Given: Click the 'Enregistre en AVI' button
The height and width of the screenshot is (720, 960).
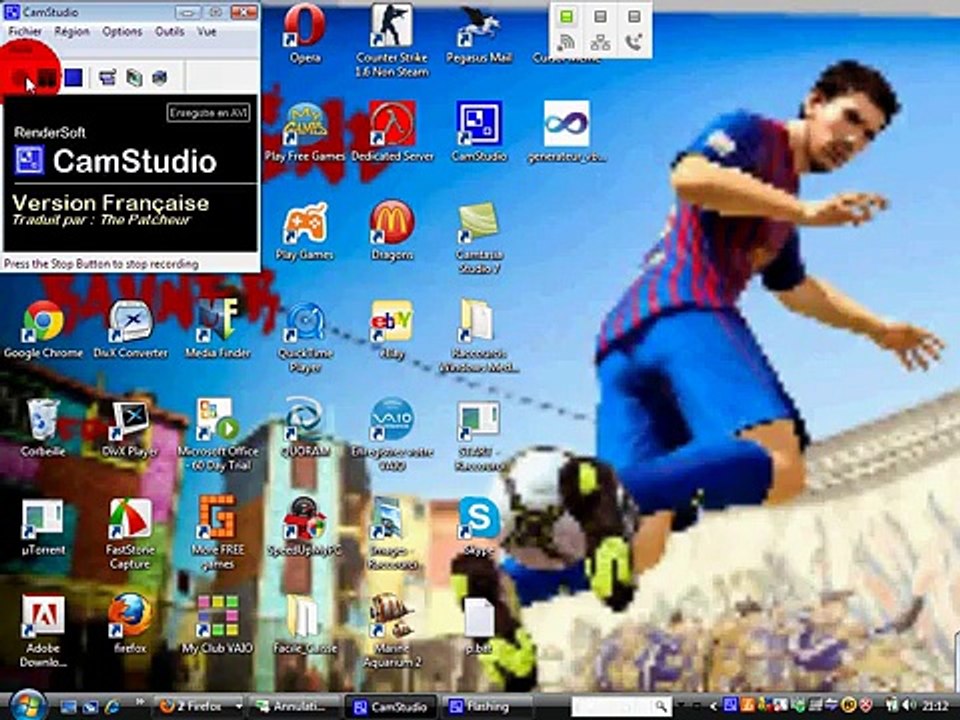Looking at the screenshot, I should point(208,113).
